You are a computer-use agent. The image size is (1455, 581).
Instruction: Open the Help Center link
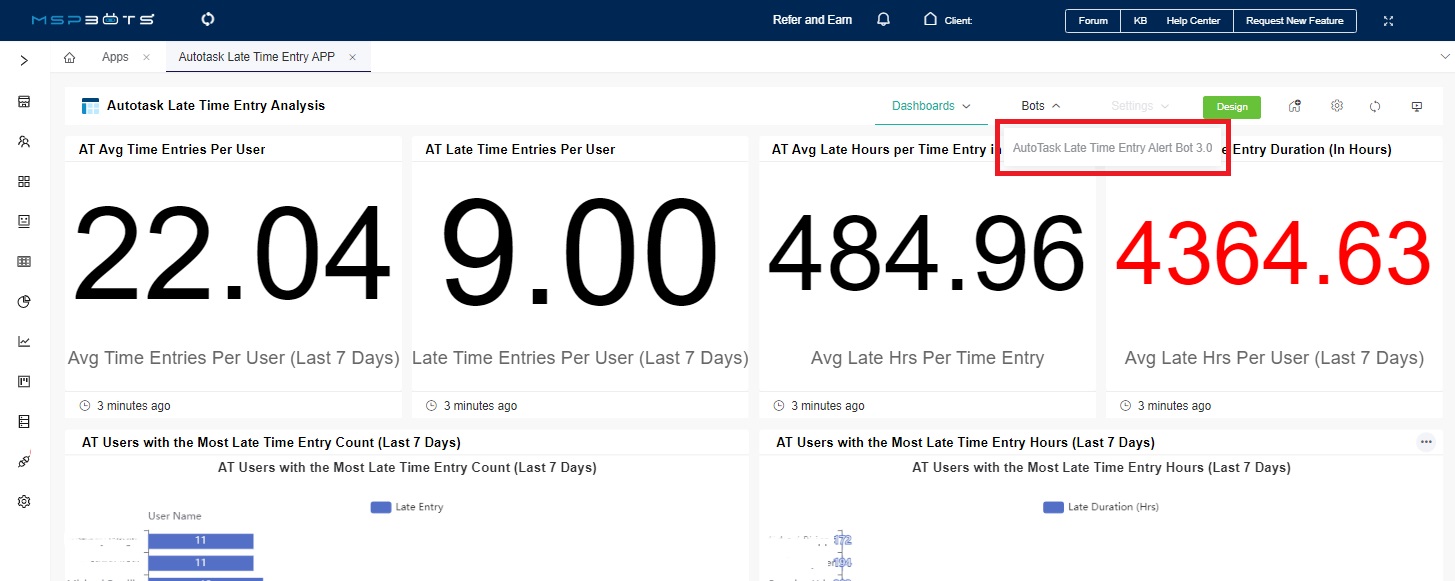[1194, 21]
